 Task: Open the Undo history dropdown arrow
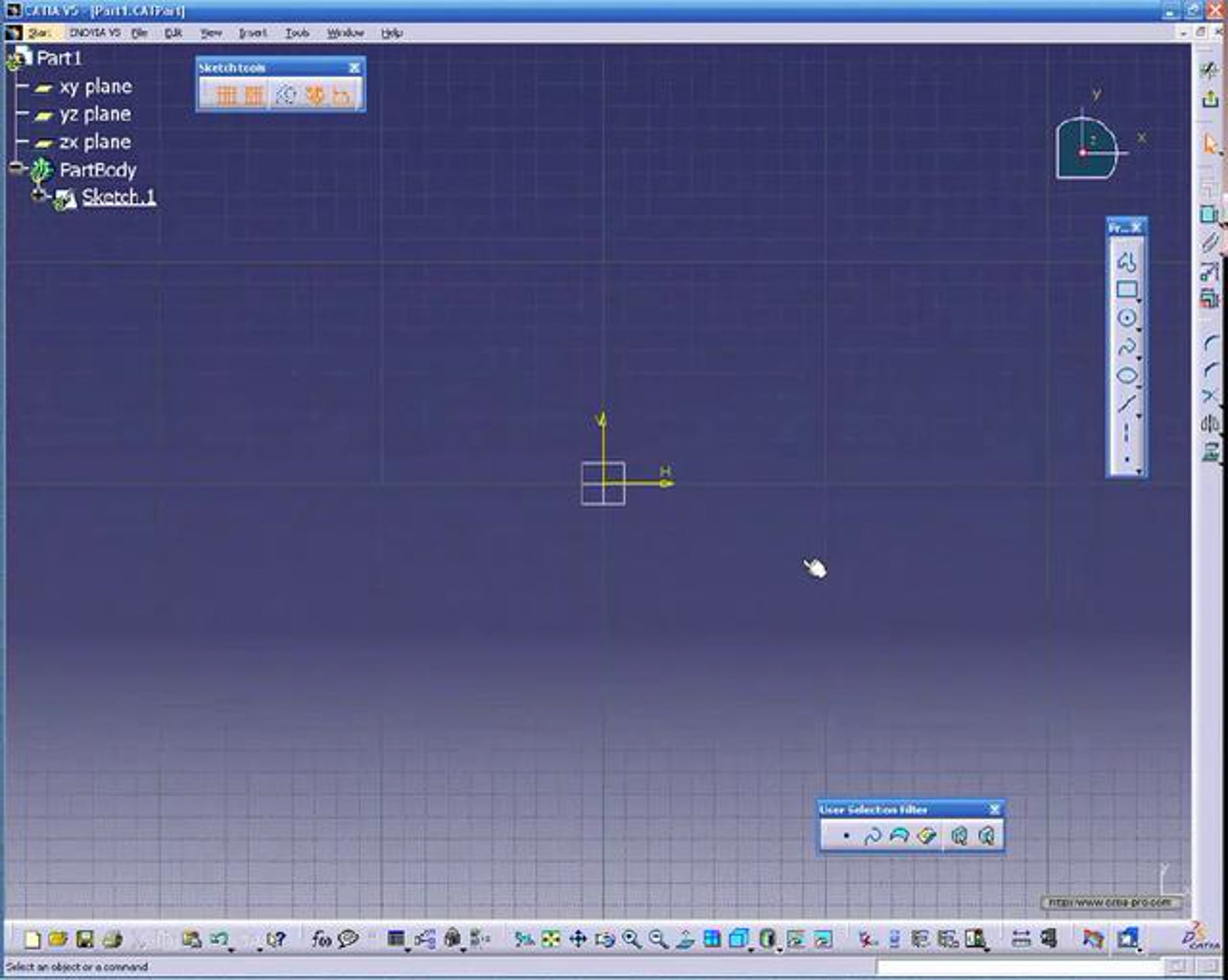(x=231, y=950)
